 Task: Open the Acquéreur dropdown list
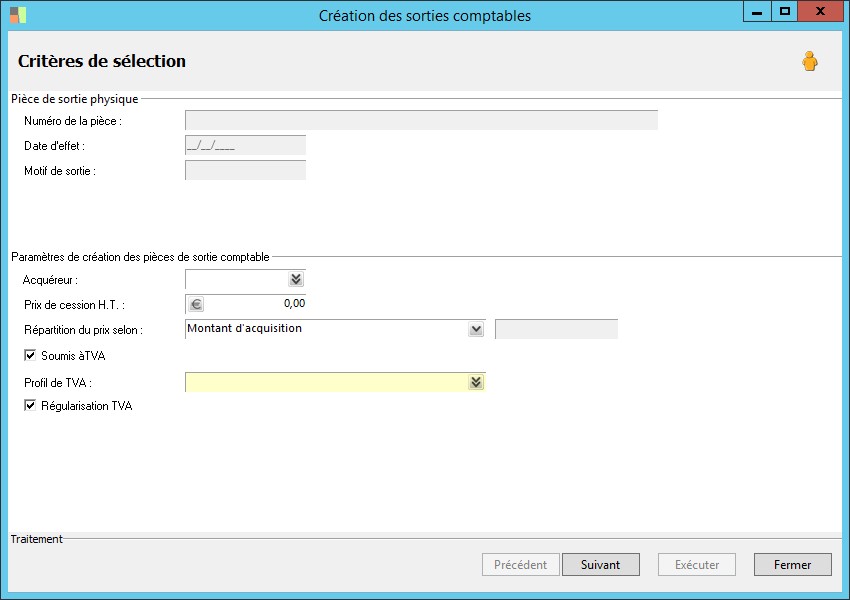[295, 280]
